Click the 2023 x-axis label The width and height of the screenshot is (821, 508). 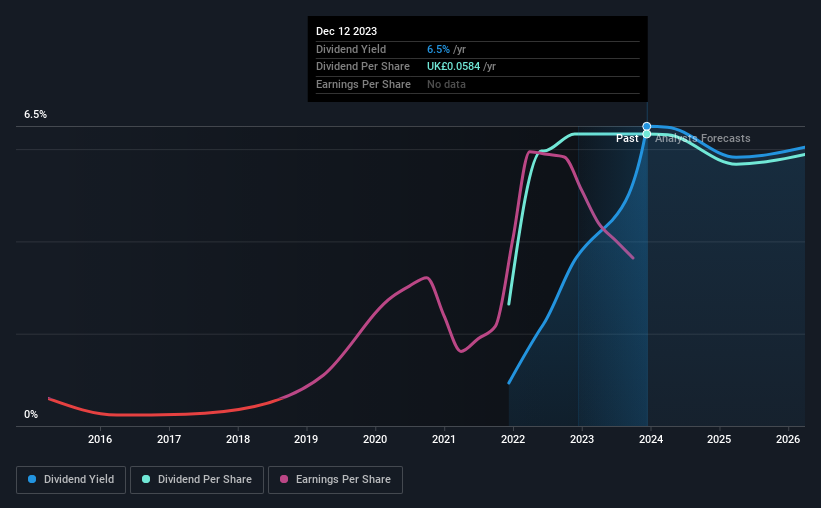click(582, 439)
